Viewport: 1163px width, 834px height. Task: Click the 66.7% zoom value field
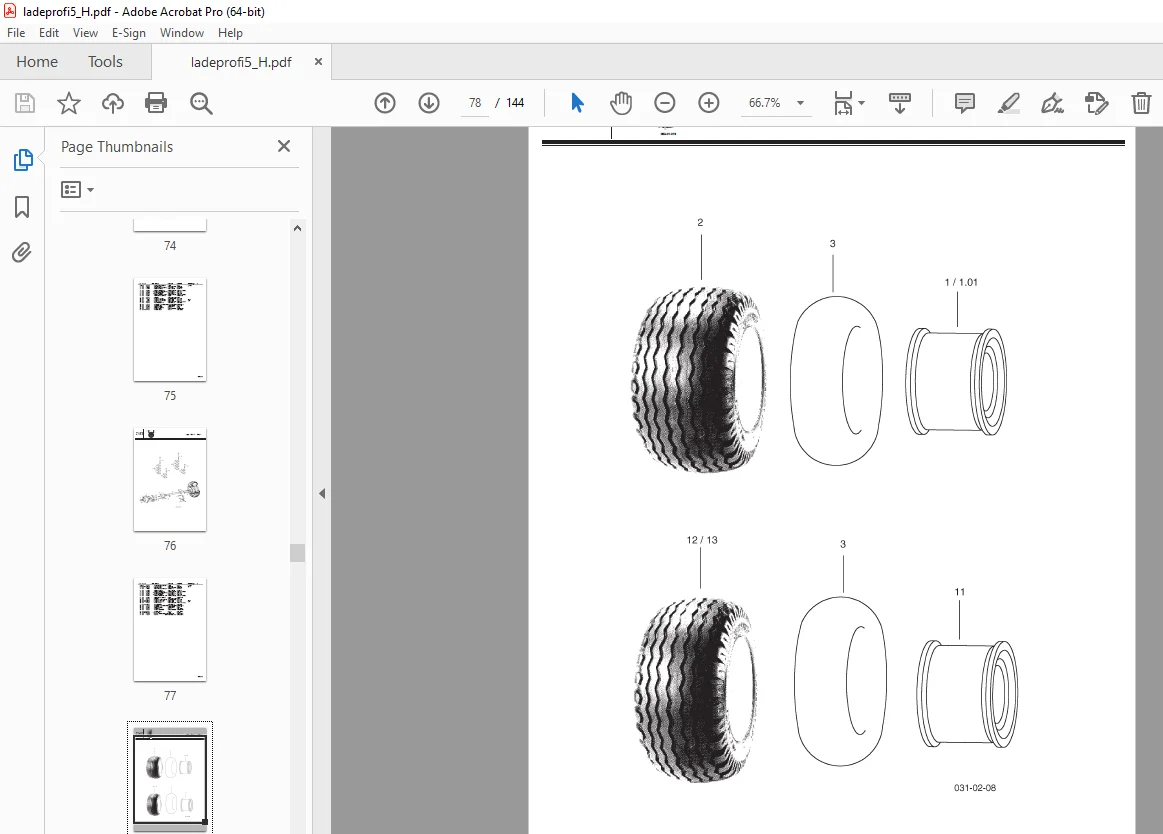(765, 103)
